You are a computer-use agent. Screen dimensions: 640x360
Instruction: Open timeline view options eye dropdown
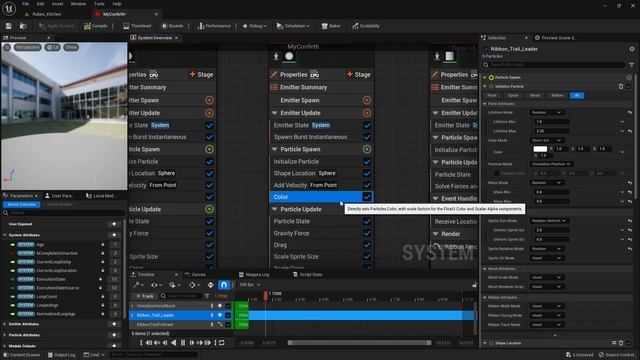click(x=157, y=284)
